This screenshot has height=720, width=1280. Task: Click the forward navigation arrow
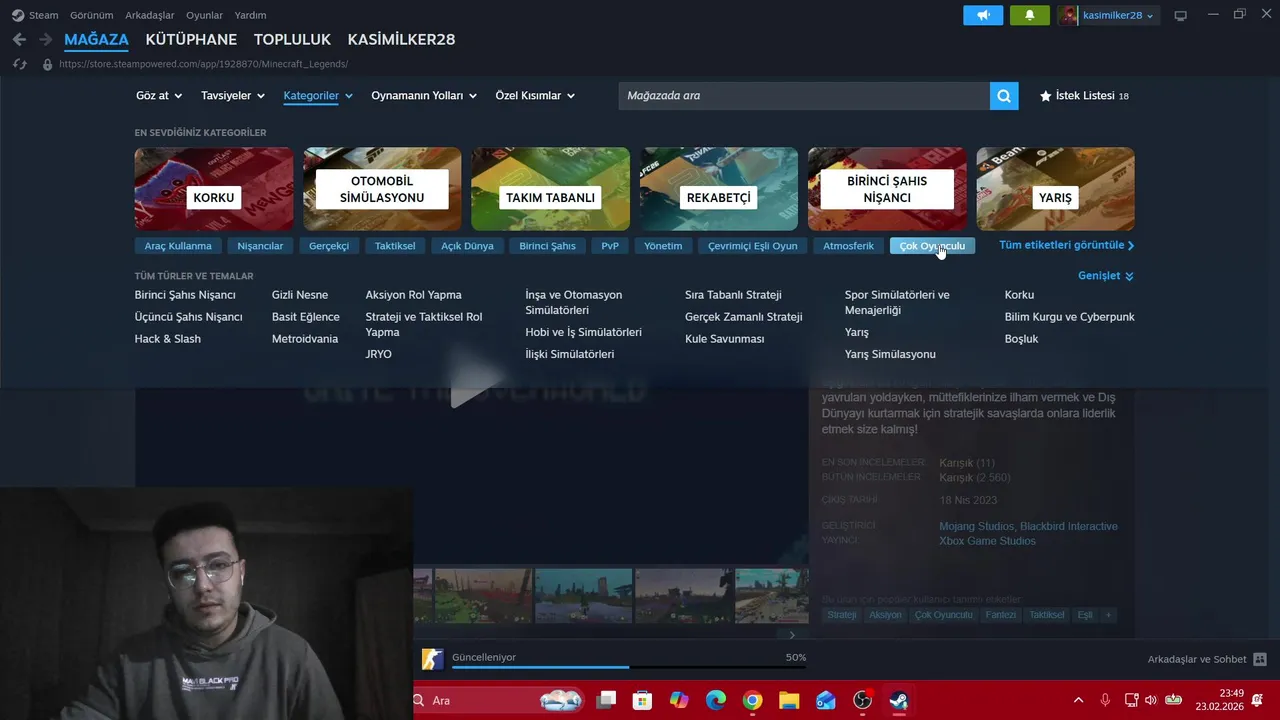click(45, 39)
